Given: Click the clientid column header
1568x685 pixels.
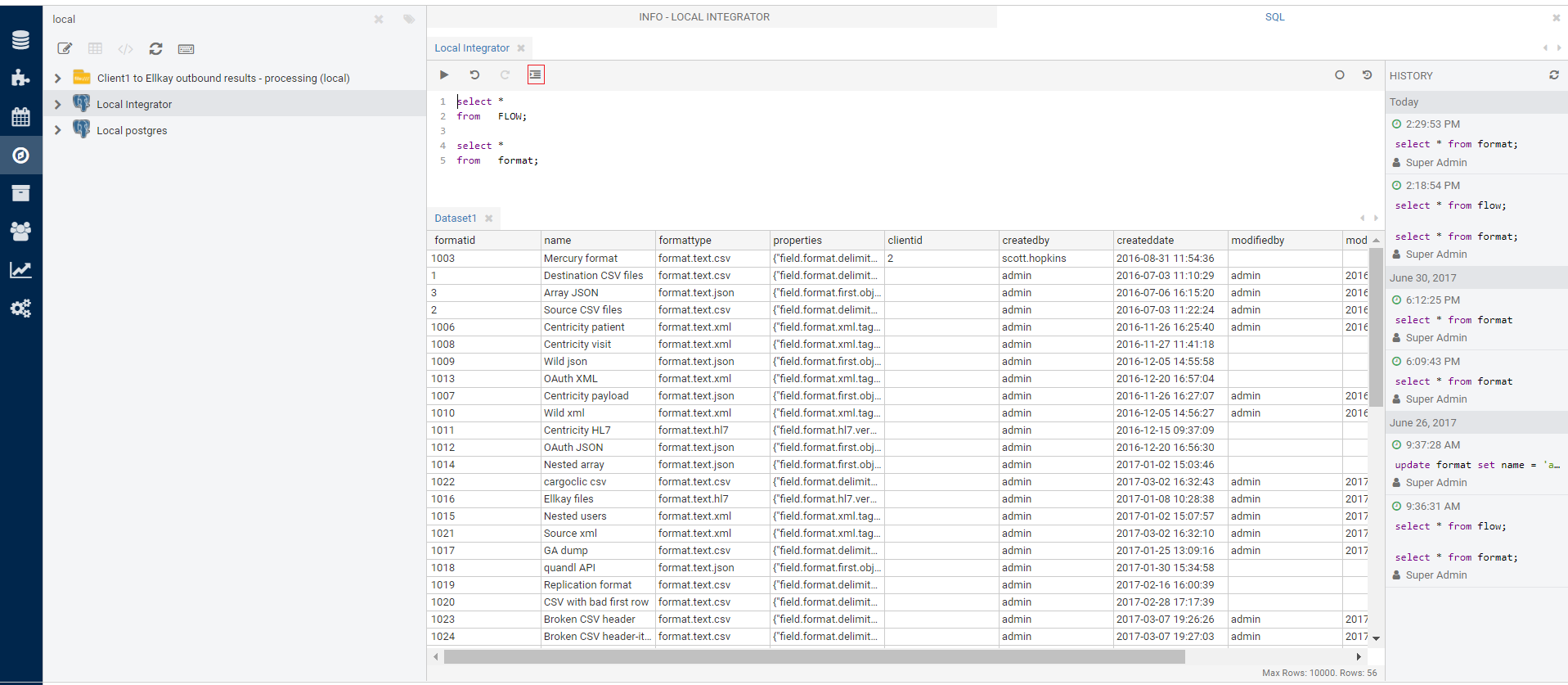Looking at the screenshot, I should [x=941, y=240].
